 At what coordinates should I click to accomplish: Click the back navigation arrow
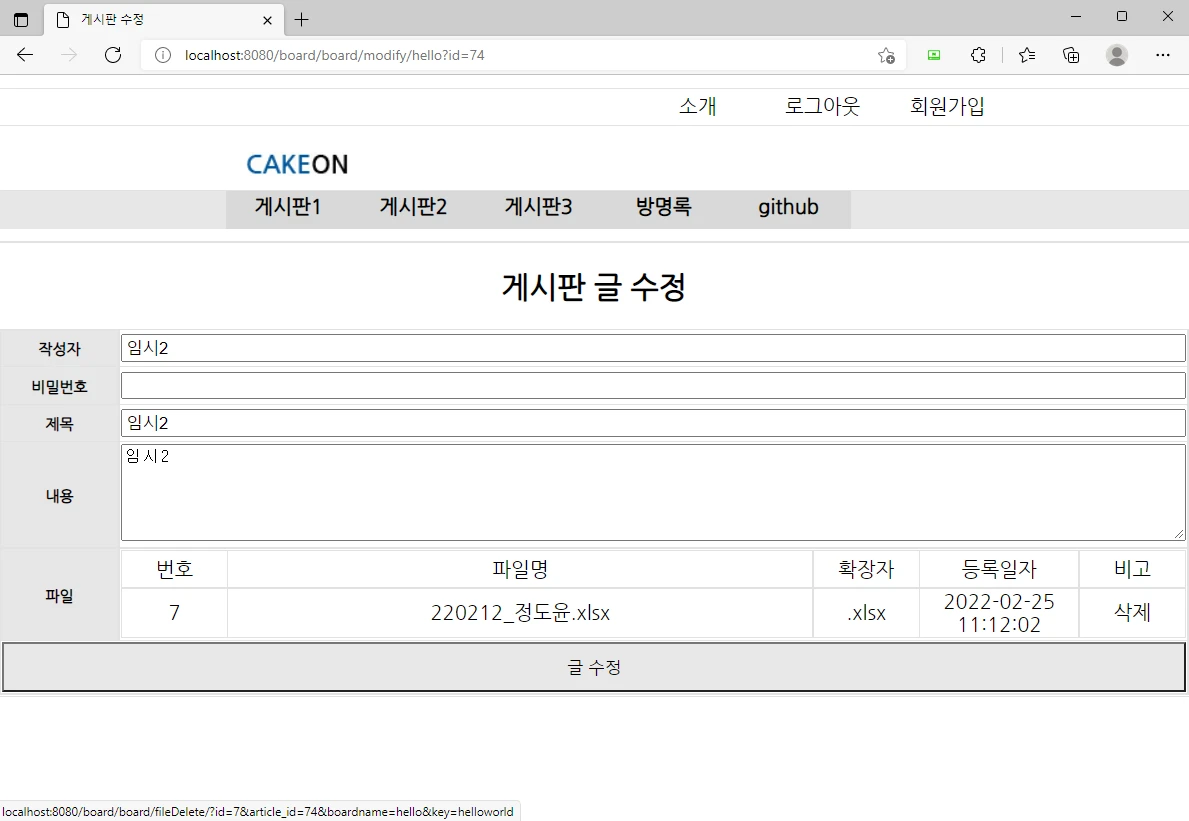[24, 55]
